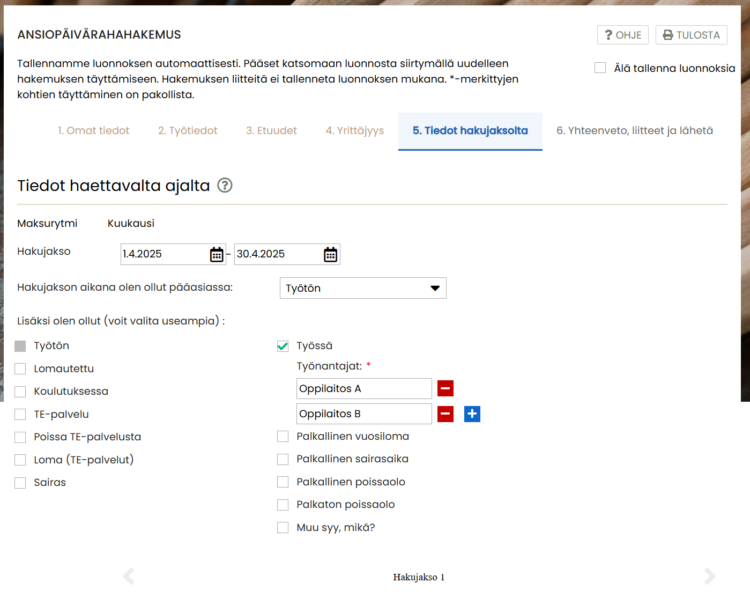Click the greyed-out Työtön checkbox
The width and height of the screenshot is (750, 605).
(20, 346)
